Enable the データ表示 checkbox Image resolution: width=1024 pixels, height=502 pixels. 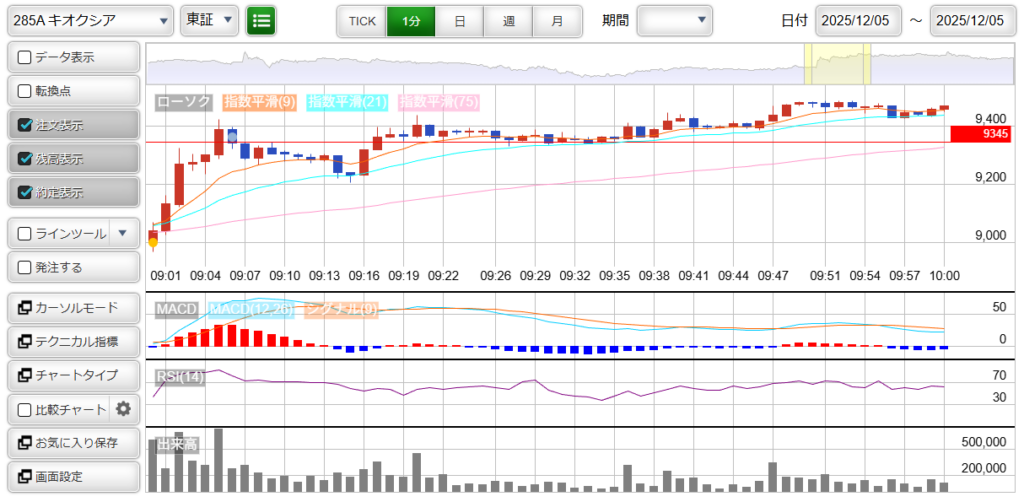25,58
